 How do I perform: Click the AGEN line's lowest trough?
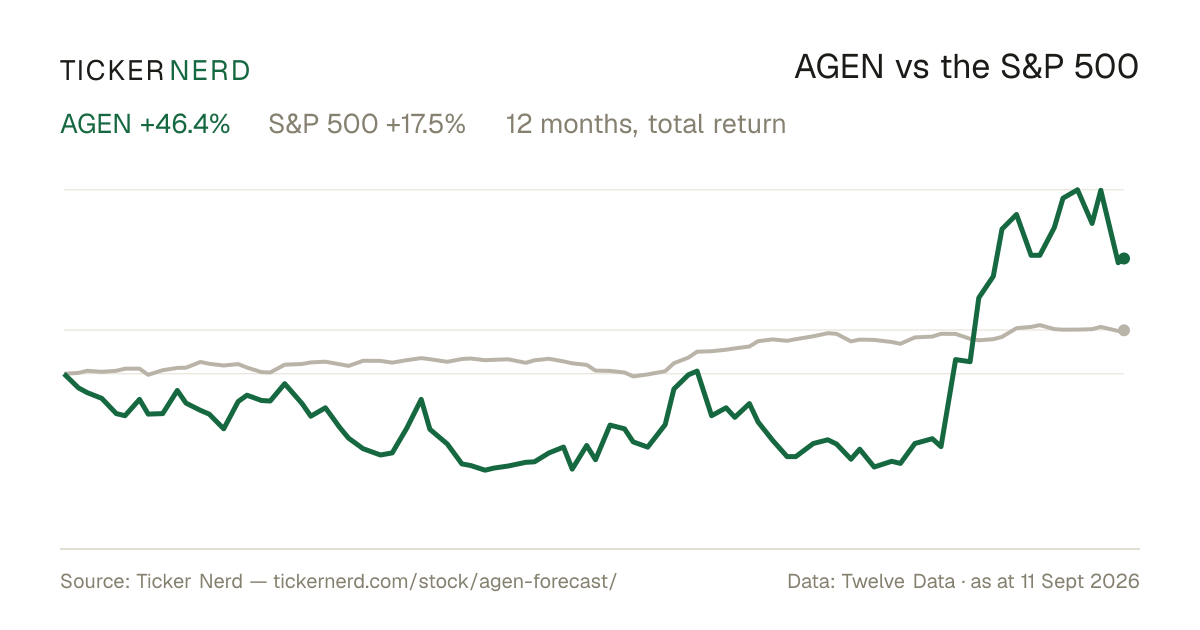point(485,469)
